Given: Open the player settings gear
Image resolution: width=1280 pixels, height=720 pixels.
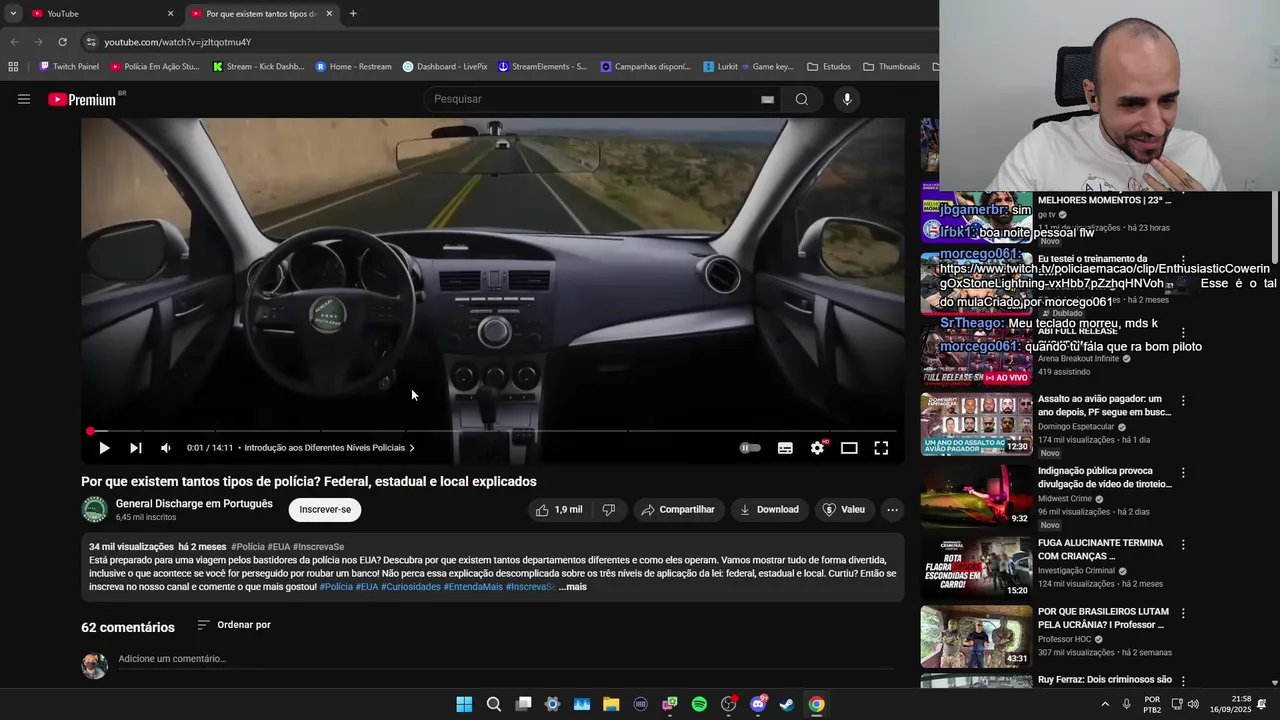Looking at the screenshot, I should [817, 448].
